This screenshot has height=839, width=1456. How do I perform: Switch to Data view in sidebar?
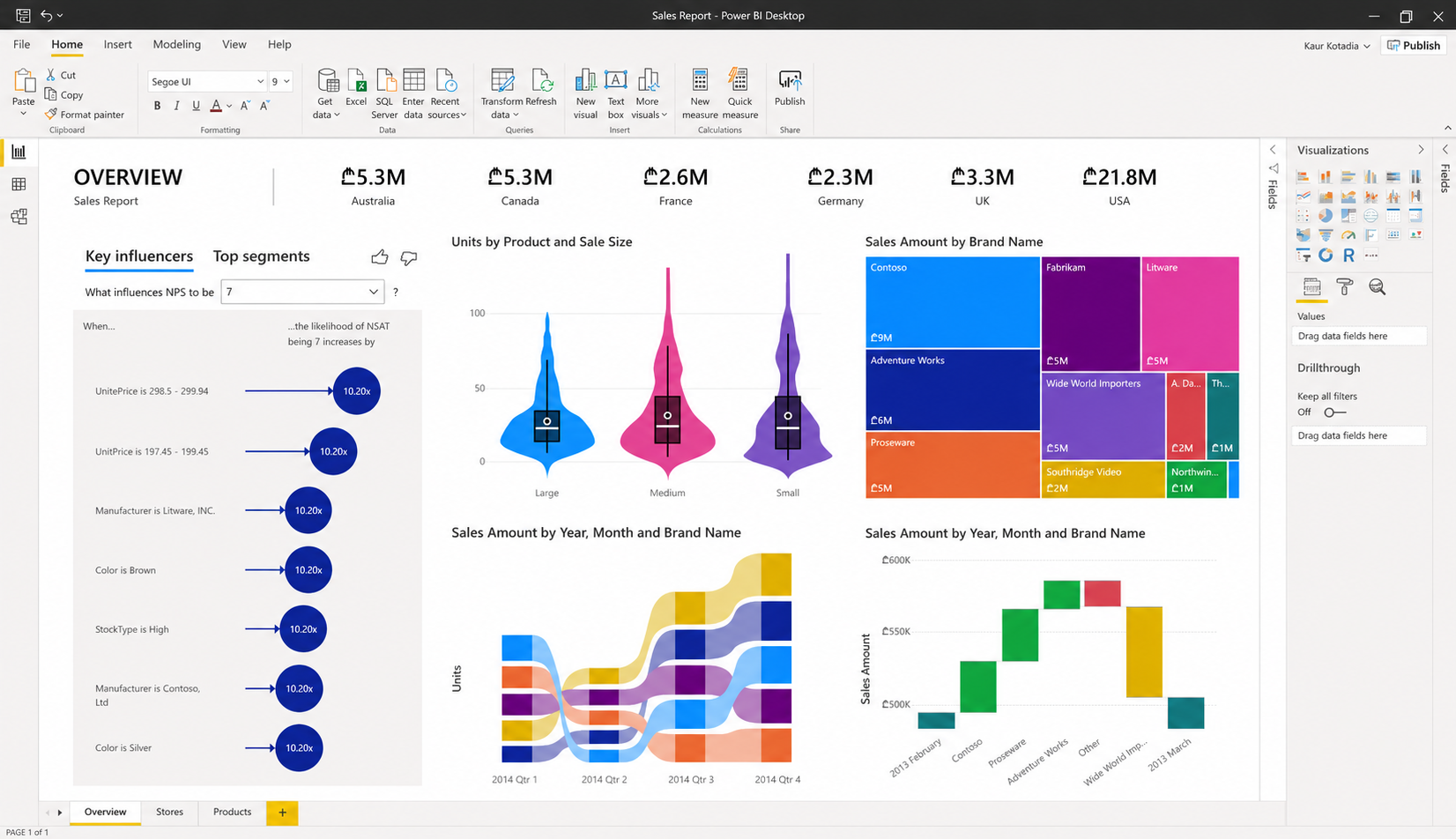(19, 184)
